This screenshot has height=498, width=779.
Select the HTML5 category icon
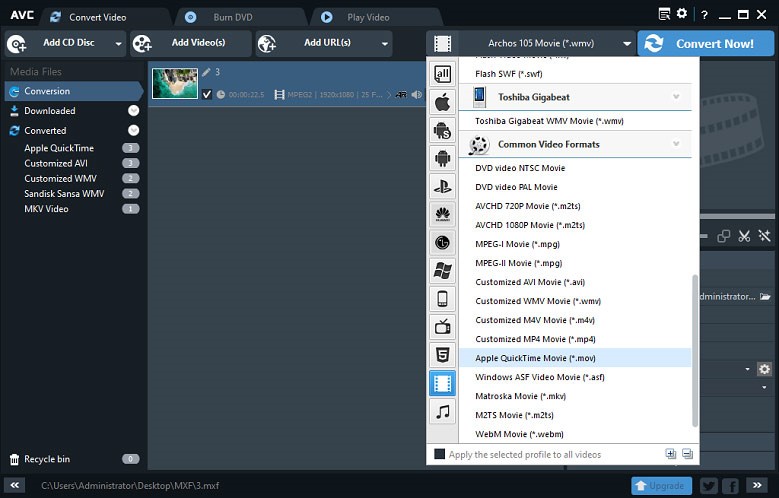pos(442,355)
